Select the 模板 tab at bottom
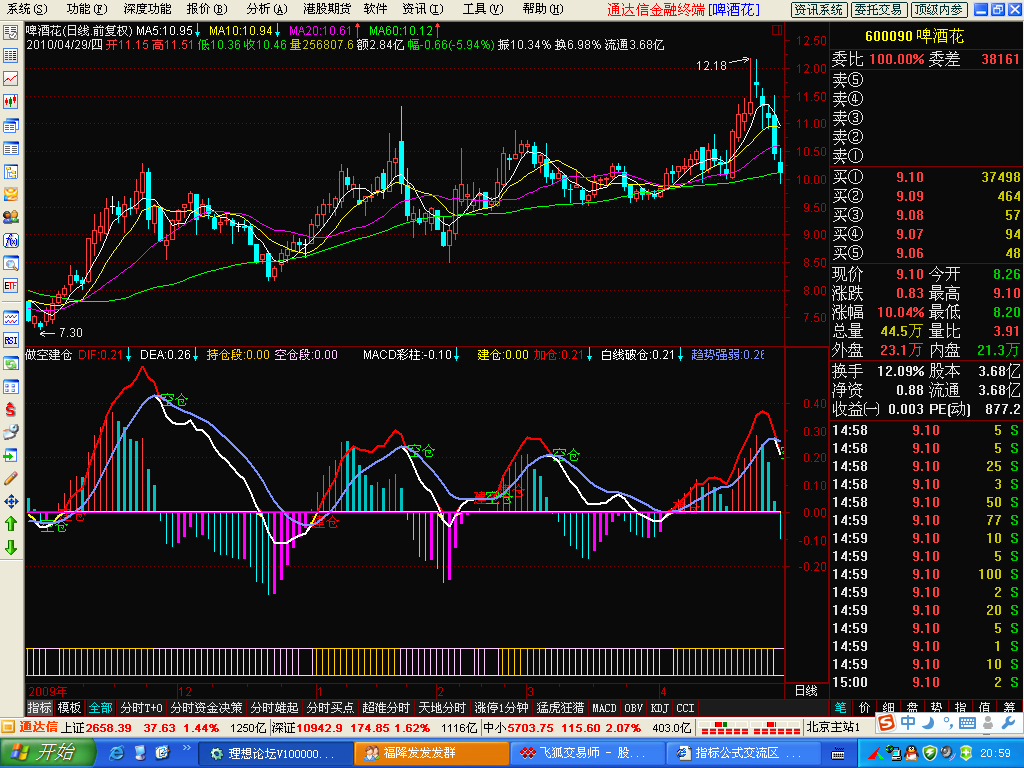This screenshot has height=768, width=1024. point(69,708)
